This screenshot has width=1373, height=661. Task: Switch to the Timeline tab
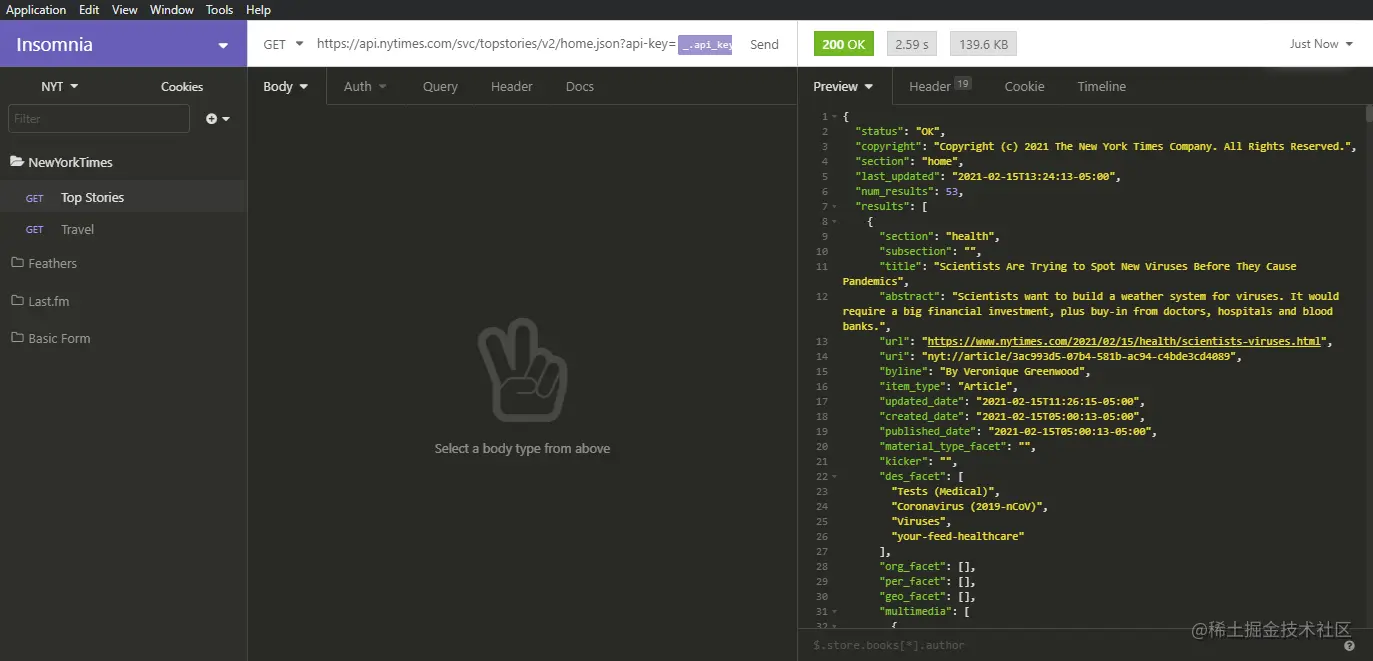click(x=1100, y=86)
